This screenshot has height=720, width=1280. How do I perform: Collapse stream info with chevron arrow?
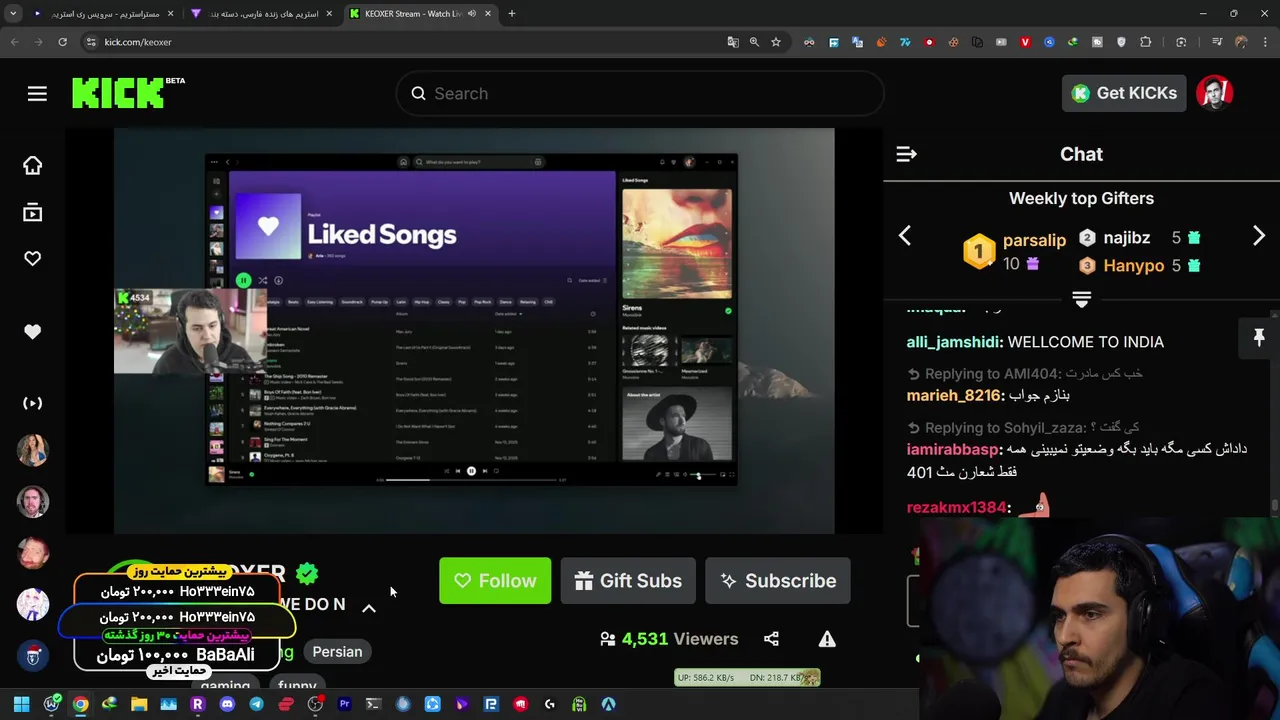(369, 608)
